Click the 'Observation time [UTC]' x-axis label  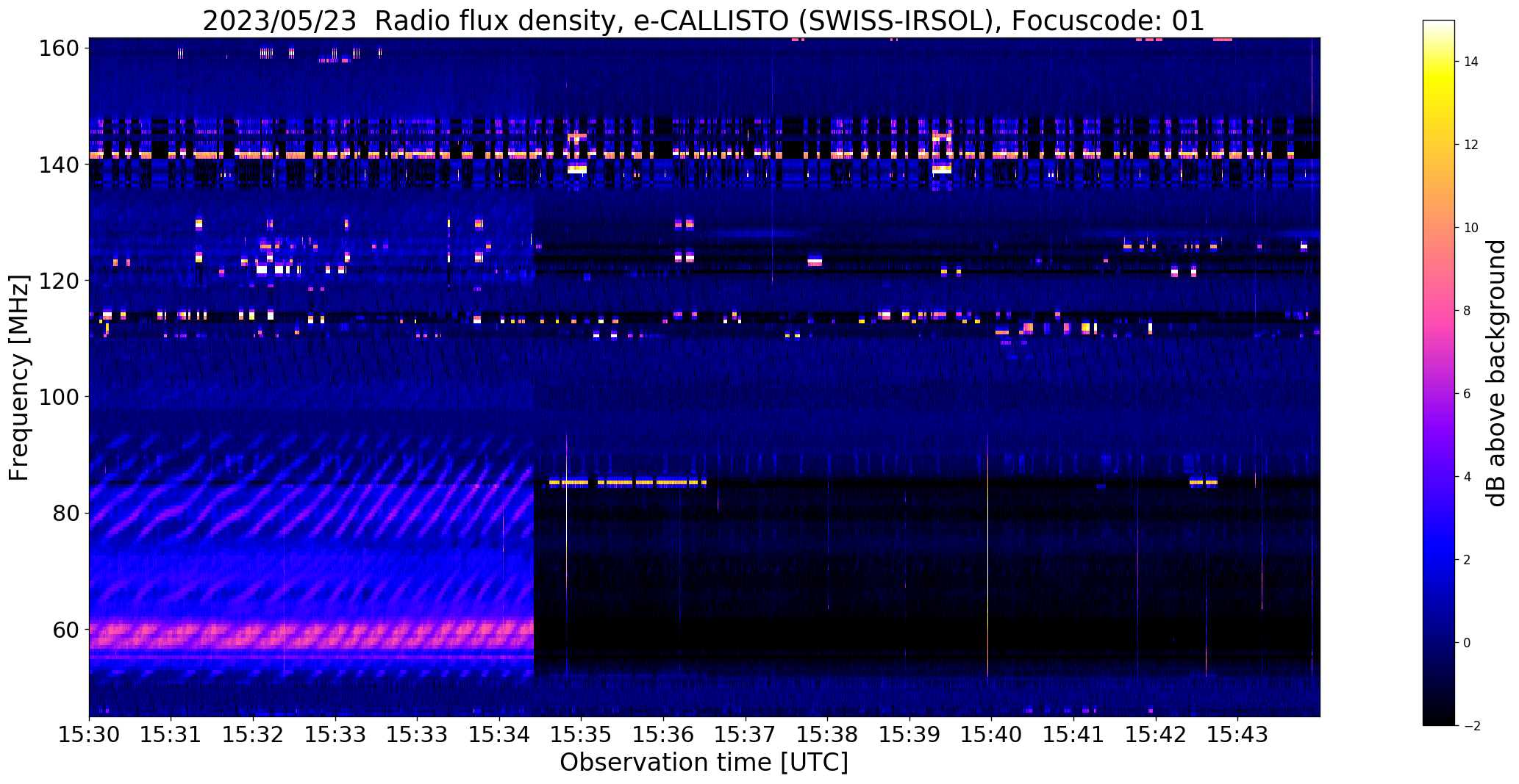704,762
